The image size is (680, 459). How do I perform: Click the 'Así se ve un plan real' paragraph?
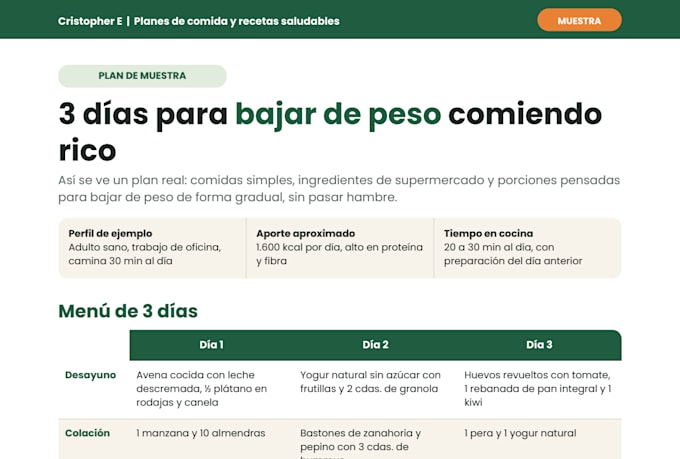(x=339, y=188)
